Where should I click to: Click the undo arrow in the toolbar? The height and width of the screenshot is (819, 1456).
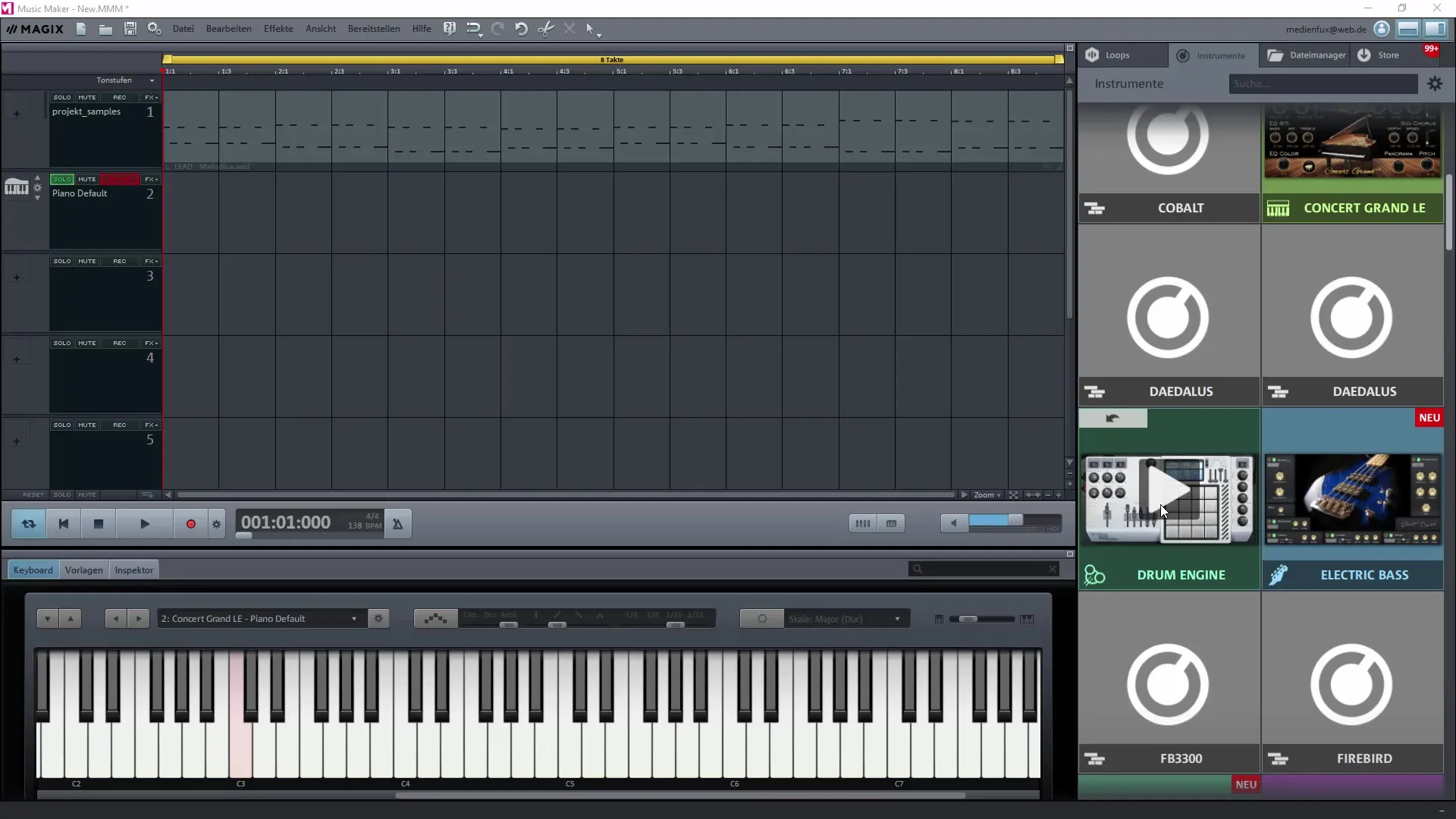(521, 29)
